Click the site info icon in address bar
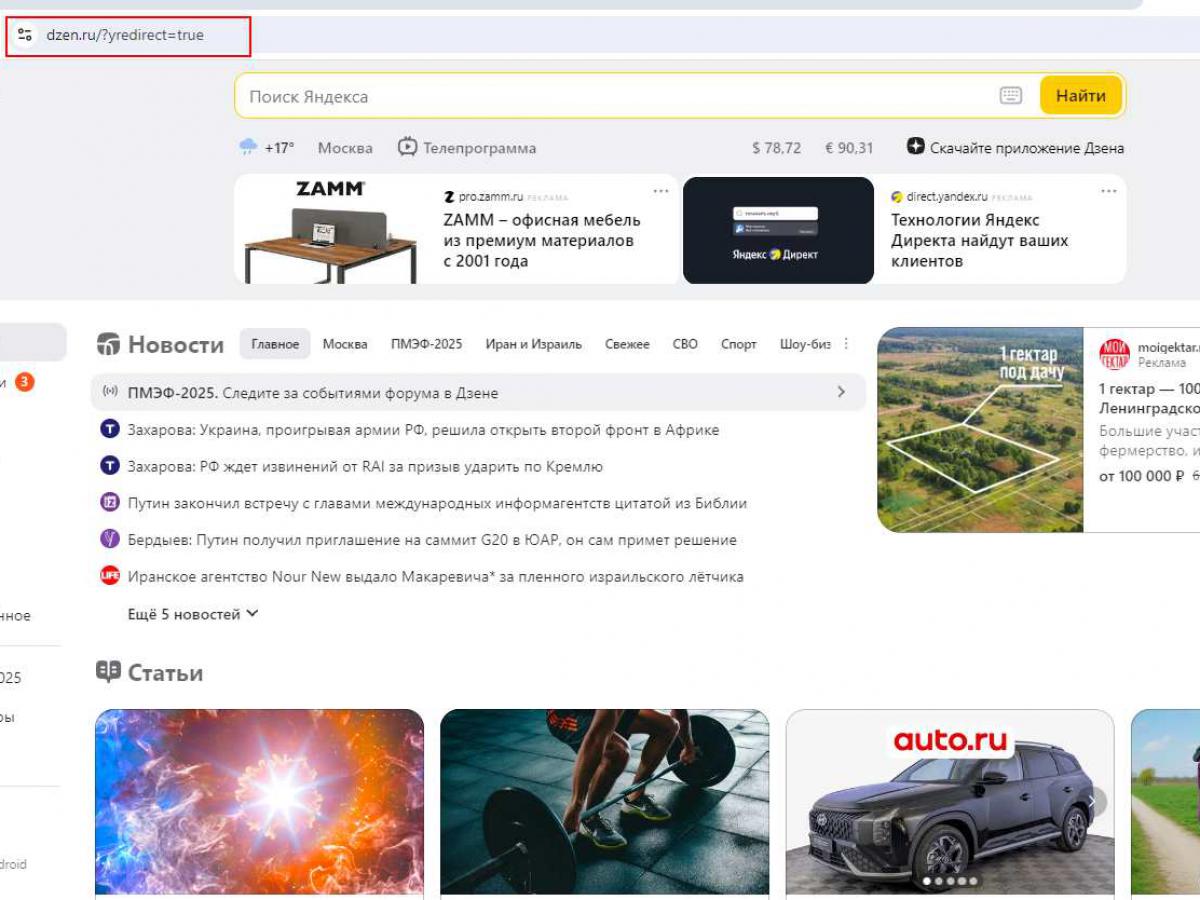The image size is (1200, 900). pyautogui.click(x=25, y=35)
